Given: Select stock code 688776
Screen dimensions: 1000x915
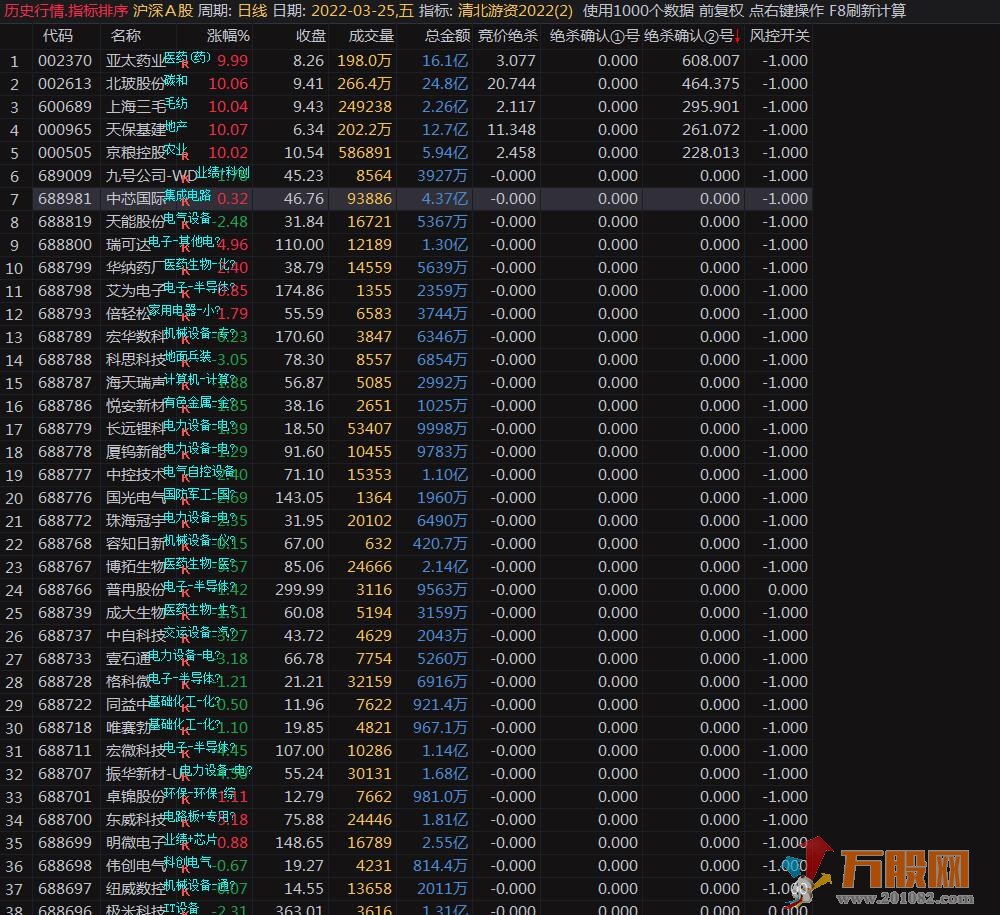Looking at the screenshot, I should click(x=65, y=497).
